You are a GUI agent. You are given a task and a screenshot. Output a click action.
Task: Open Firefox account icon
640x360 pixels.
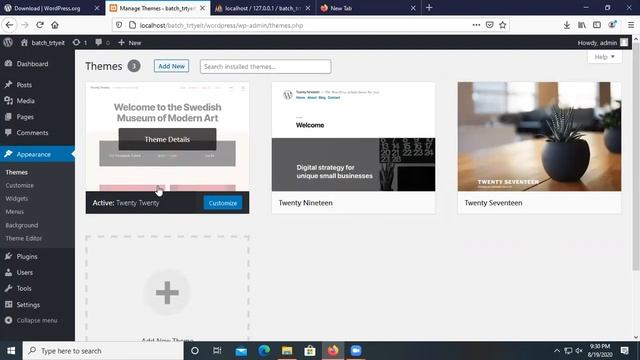pos(612,25)
